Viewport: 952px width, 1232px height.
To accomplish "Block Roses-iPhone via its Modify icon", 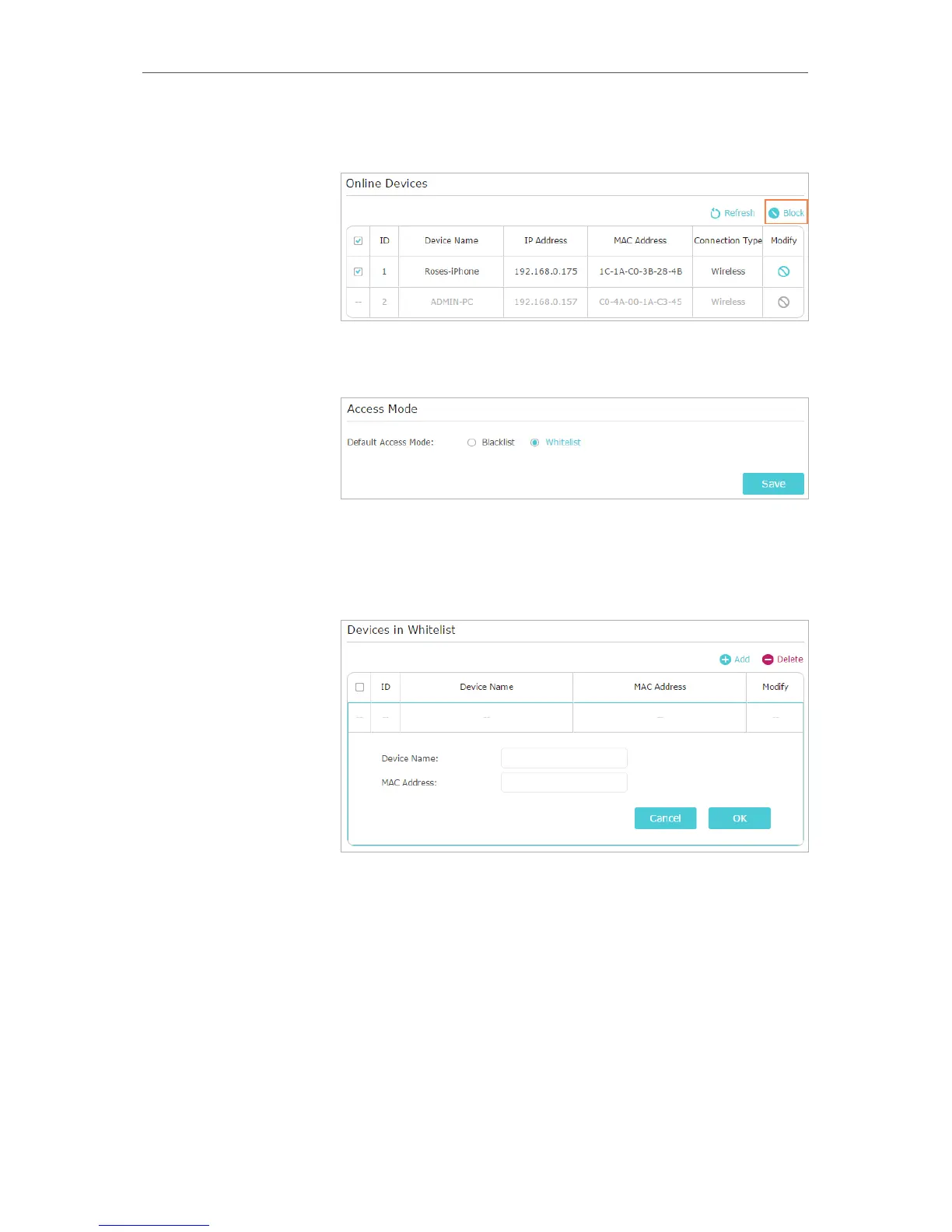I will pyautogui.click(x=784, y=271).
